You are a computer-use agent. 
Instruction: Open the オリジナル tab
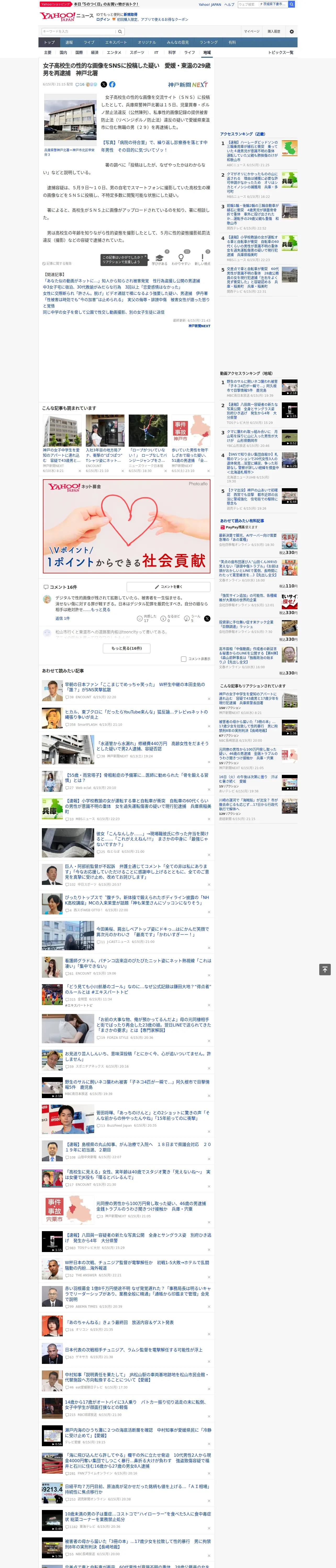tap(147, 43)
